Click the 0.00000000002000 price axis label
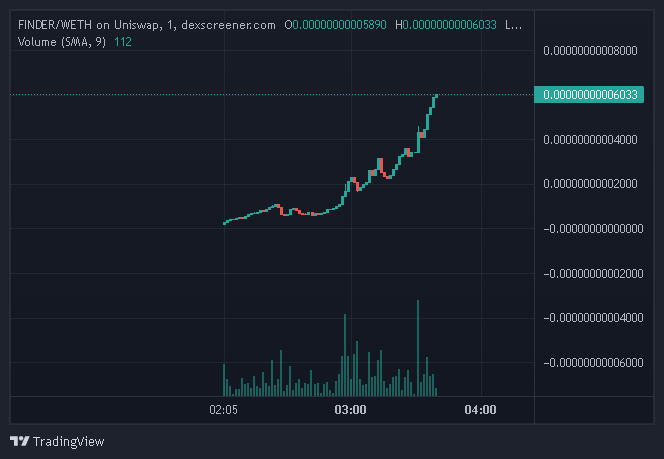 (x=590, y=184)
